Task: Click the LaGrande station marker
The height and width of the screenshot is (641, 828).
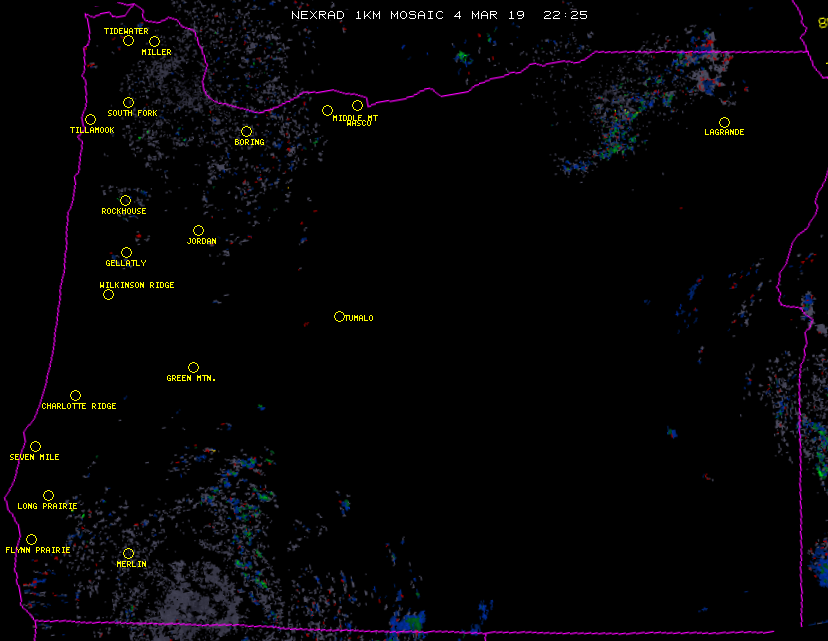Action: click(x=724, y=123)
